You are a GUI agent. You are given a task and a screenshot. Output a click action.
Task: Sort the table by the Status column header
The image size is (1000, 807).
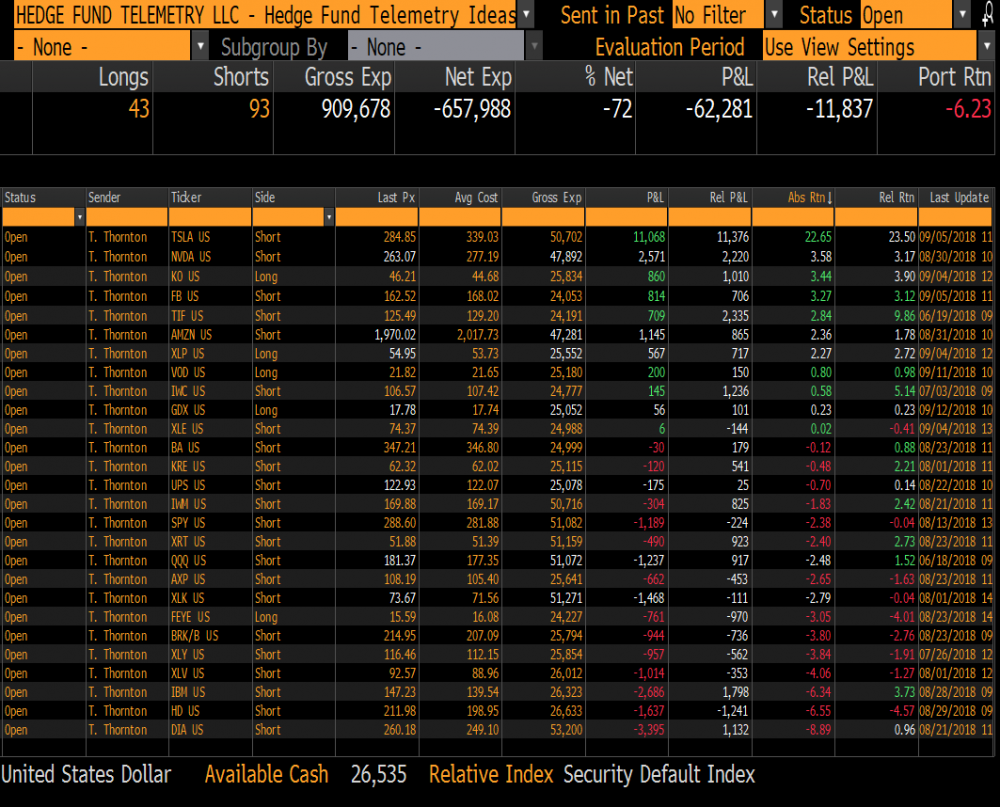43,198
